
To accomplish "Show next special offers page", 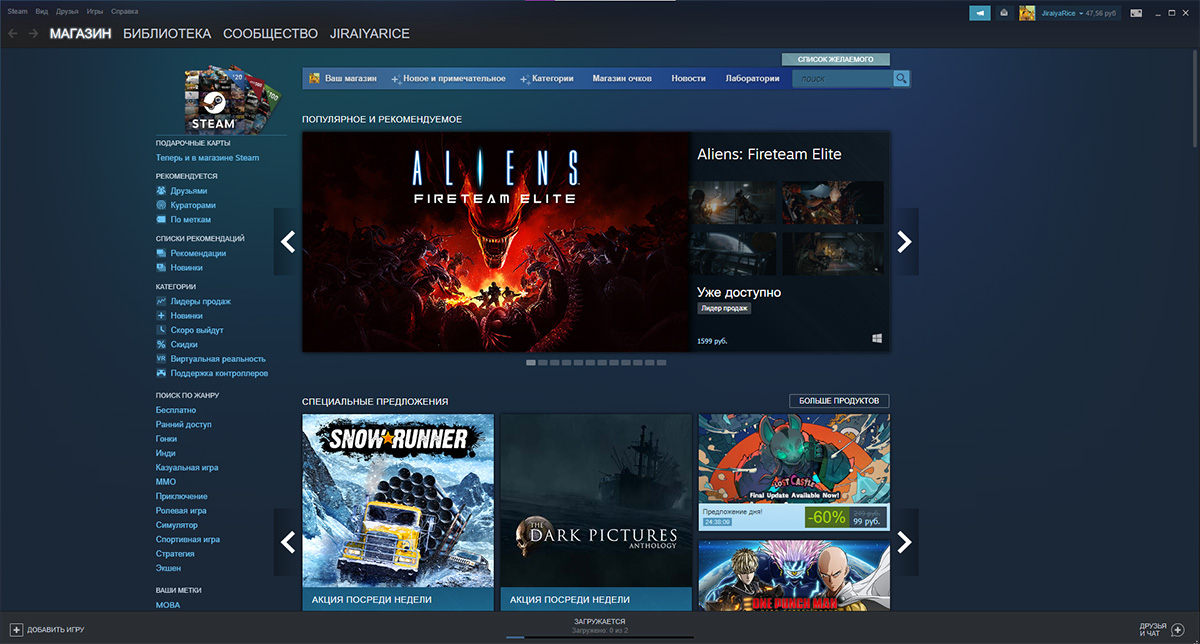I will click(904, 542).
